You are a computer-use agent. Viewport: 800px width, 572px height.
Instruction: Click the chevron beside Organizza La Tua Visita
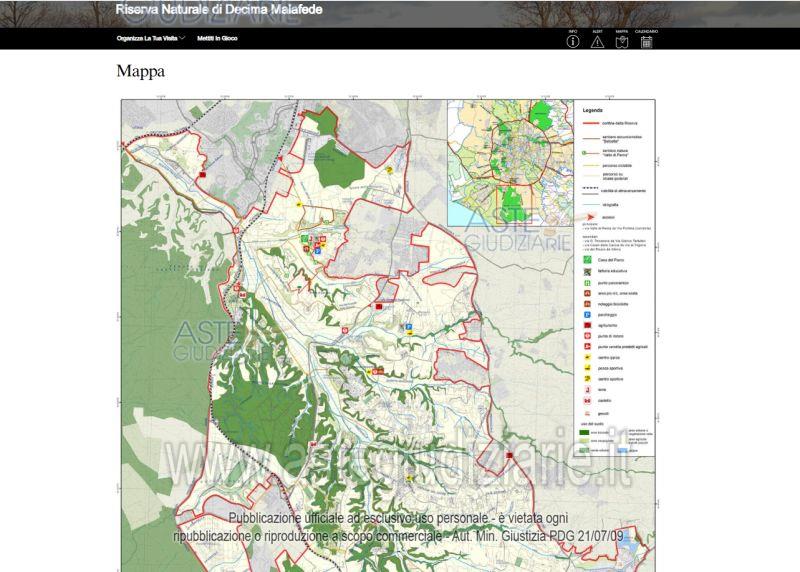point(182,38)
